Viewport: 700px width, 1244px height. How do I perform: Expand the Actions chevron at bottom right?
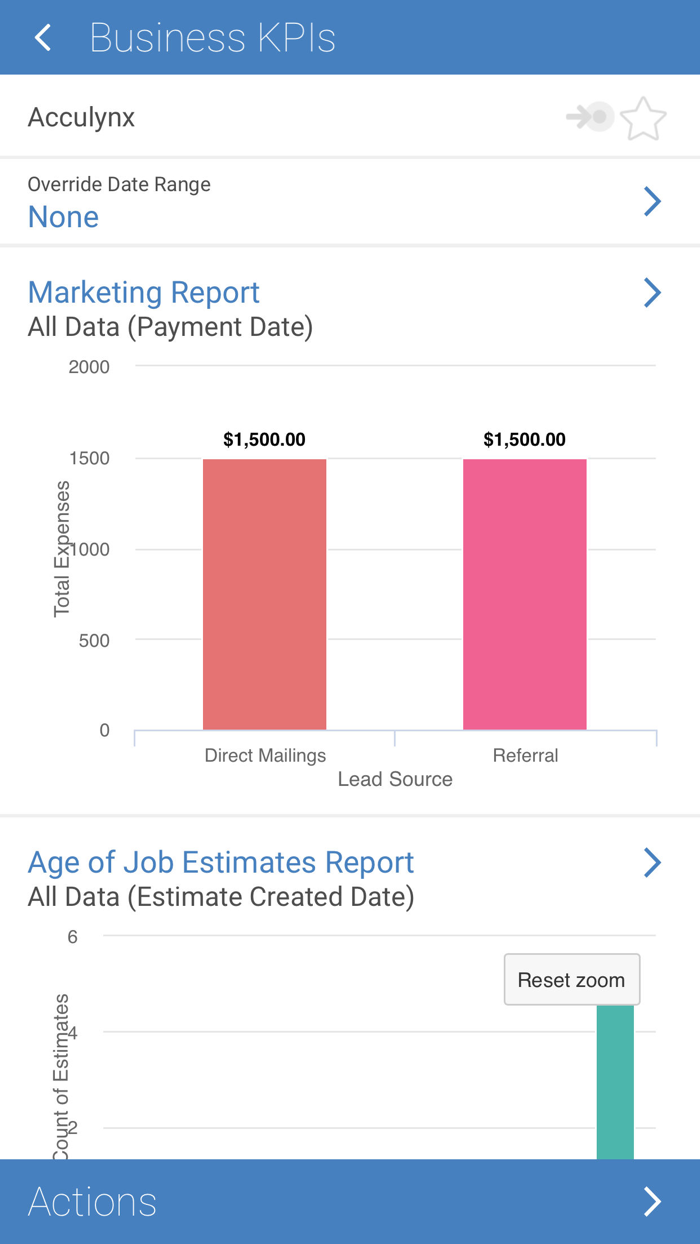point(652,1201)
